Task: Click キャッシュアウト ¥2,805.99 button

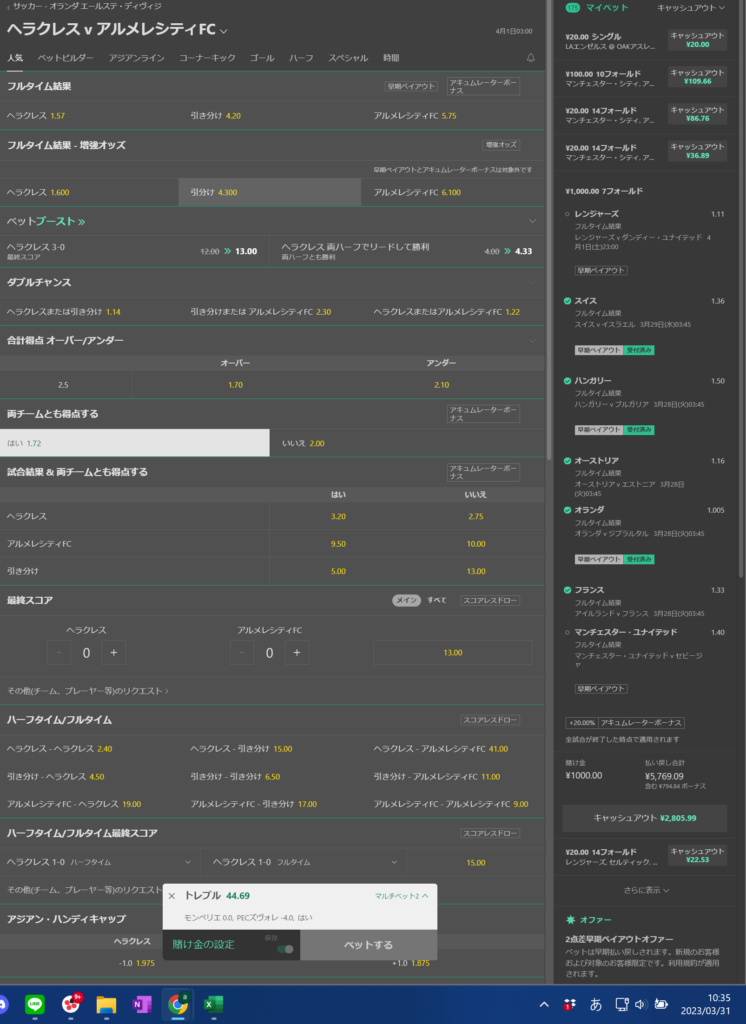Action: 645,818
